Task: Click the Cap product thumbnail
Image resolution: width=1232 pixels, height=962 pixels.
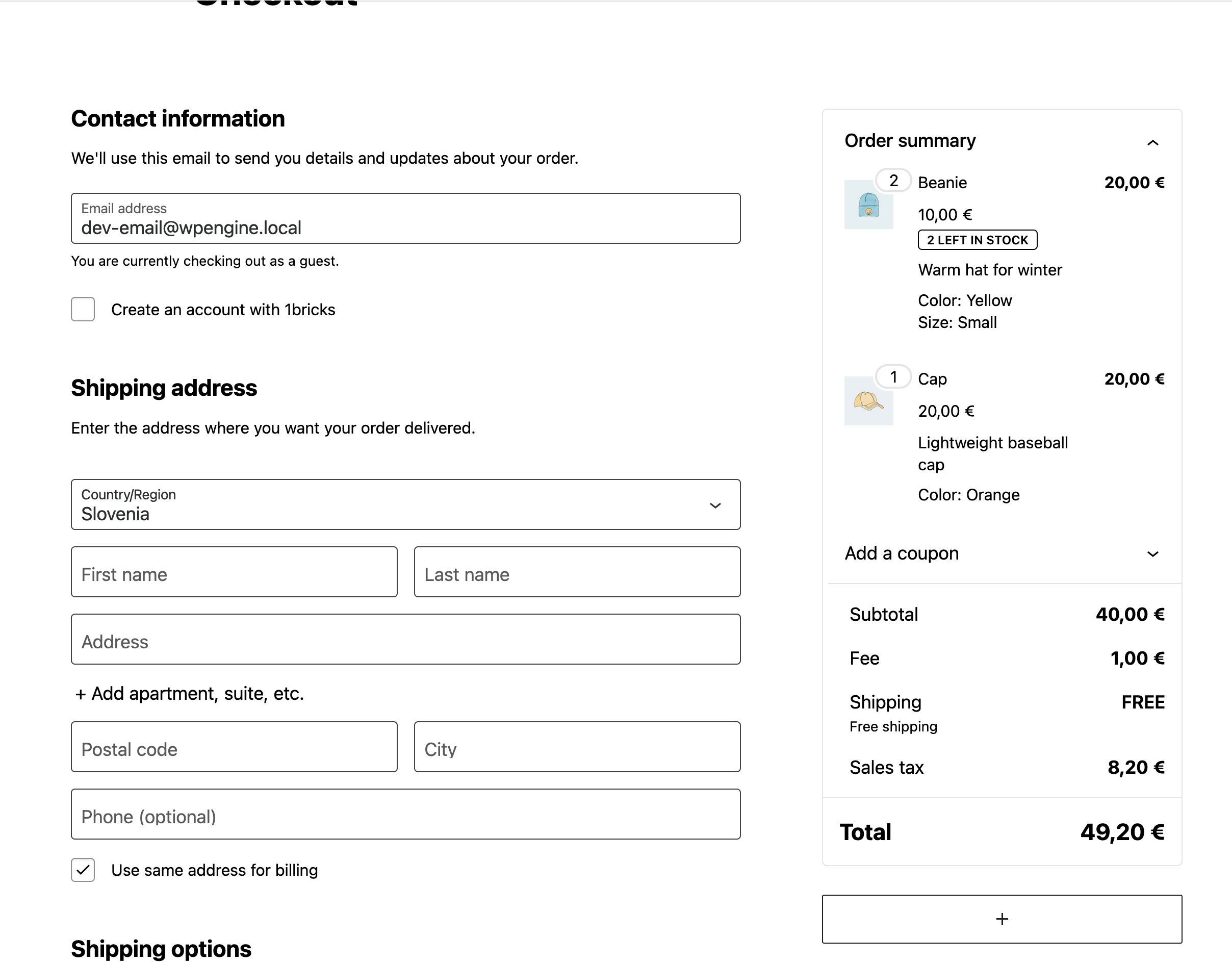Action: [x=868, y=400]
